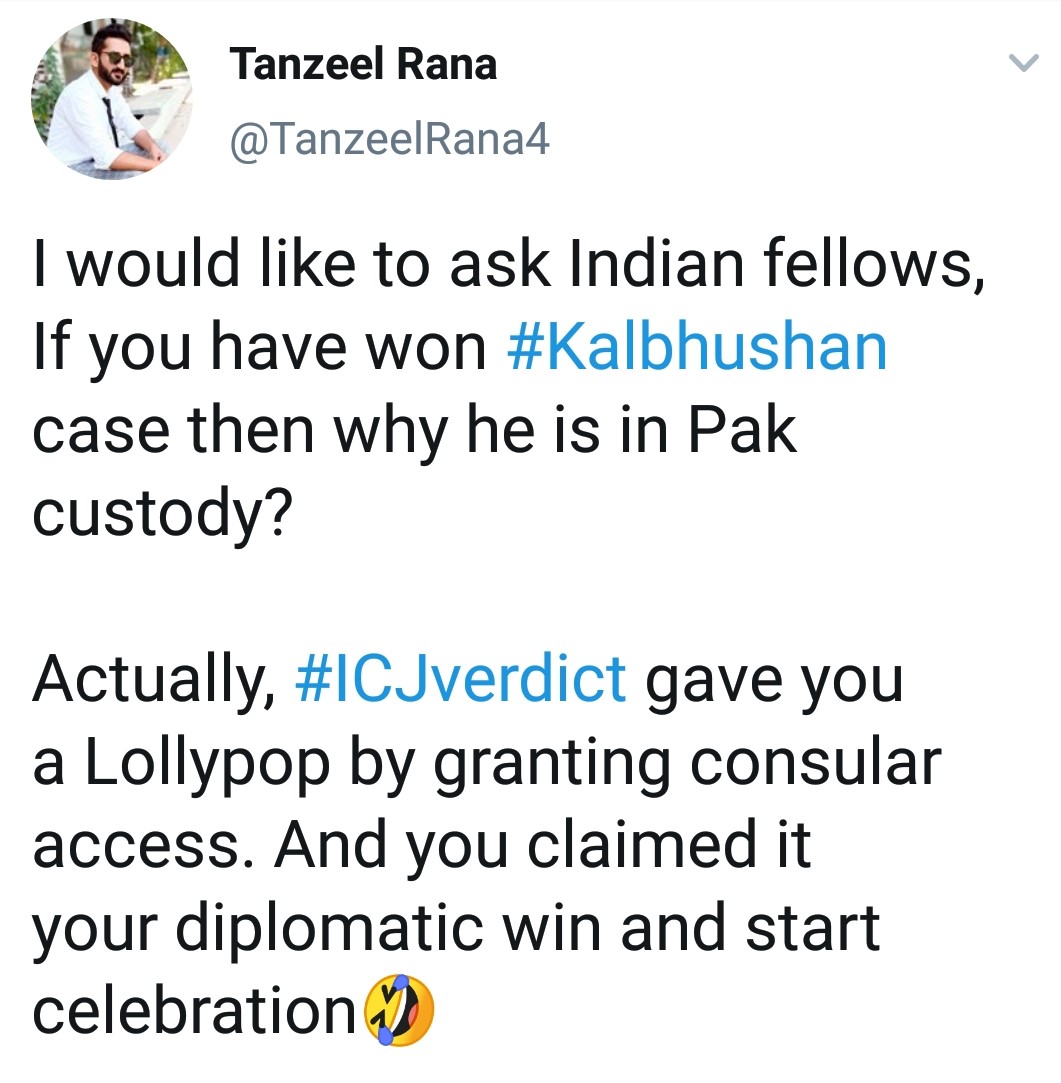The height and width of the screenshot is (1083, 1061).
Task: Click the laughing emoji after celebration
Action: (x=399, y=1010)
